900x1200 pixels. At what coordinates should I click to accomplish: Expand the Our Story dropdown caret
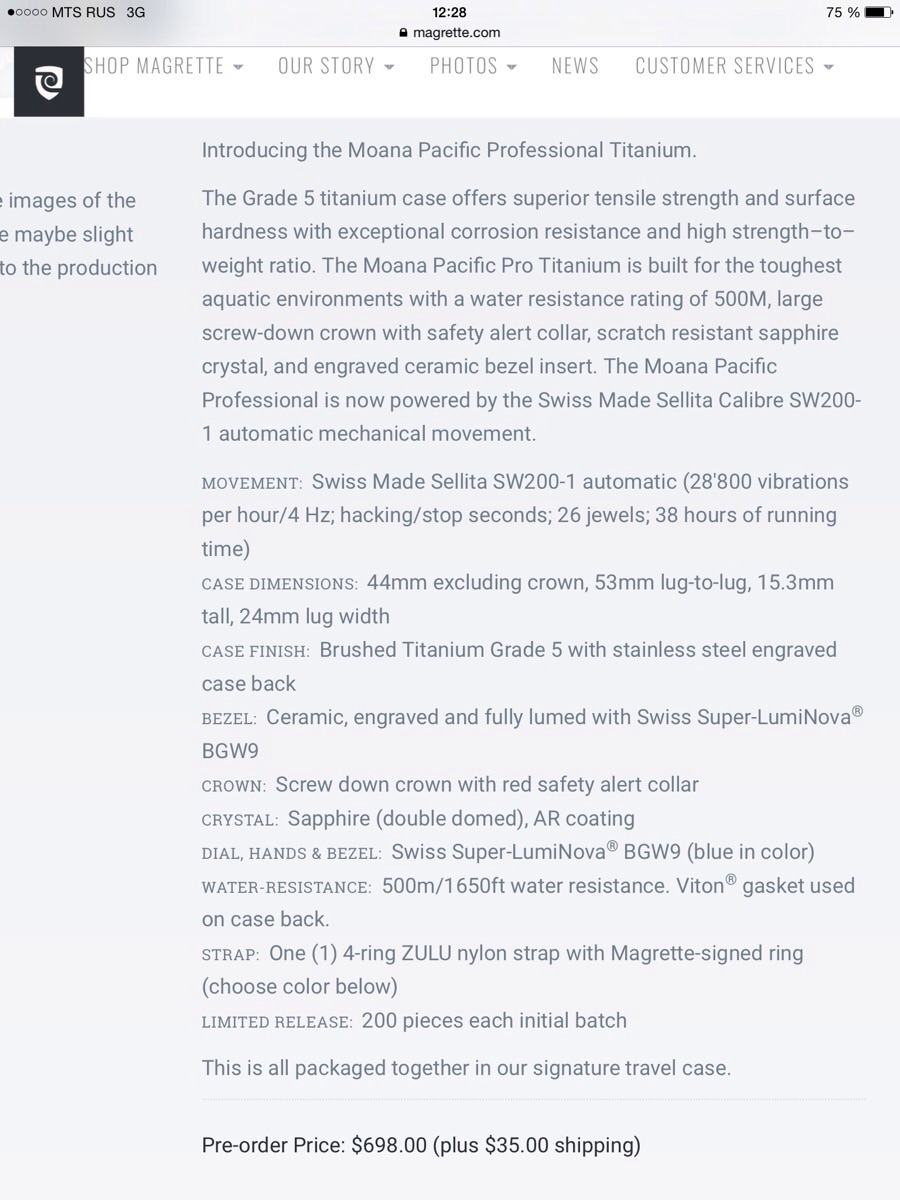[389, 68]
